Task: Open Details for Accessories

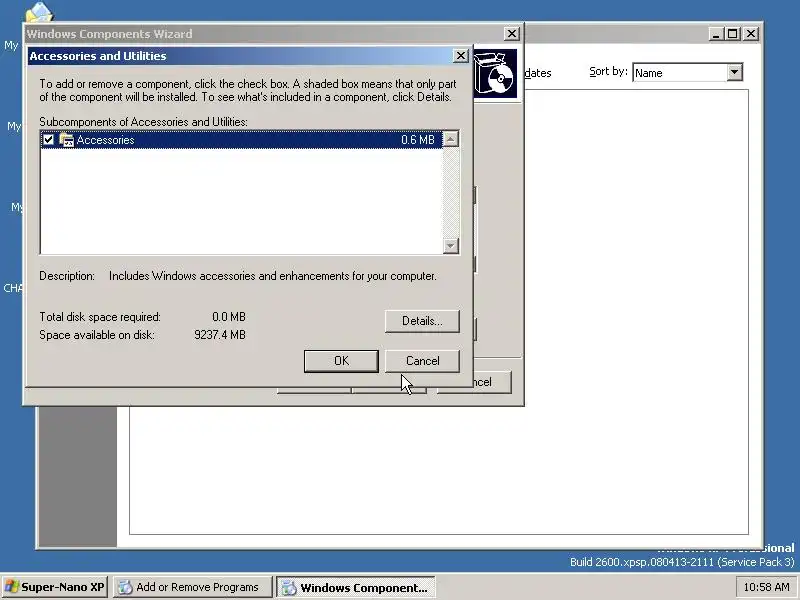Action: (422, 321)
